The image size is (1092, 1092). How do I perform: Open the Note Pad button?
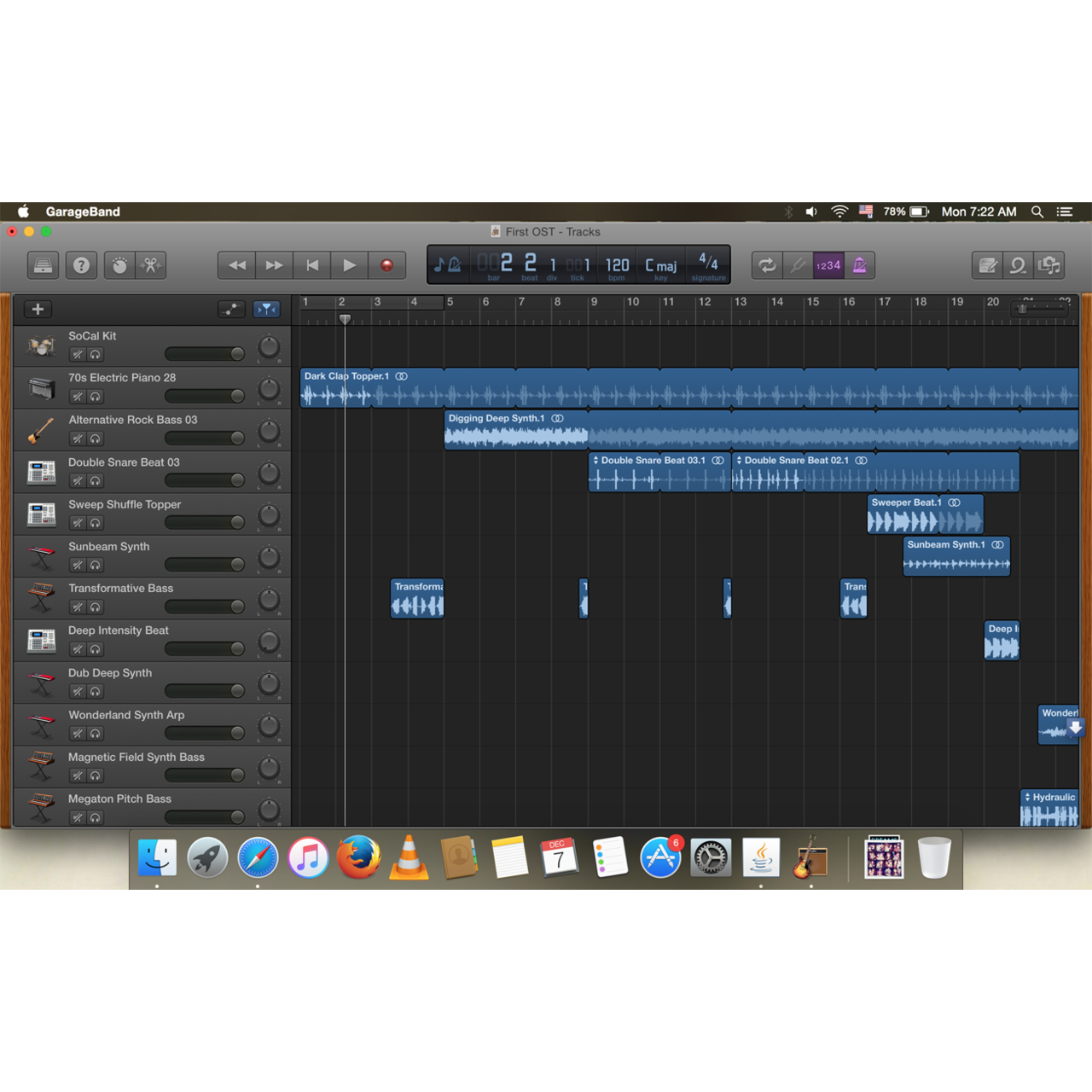click(x=987, y=265)
